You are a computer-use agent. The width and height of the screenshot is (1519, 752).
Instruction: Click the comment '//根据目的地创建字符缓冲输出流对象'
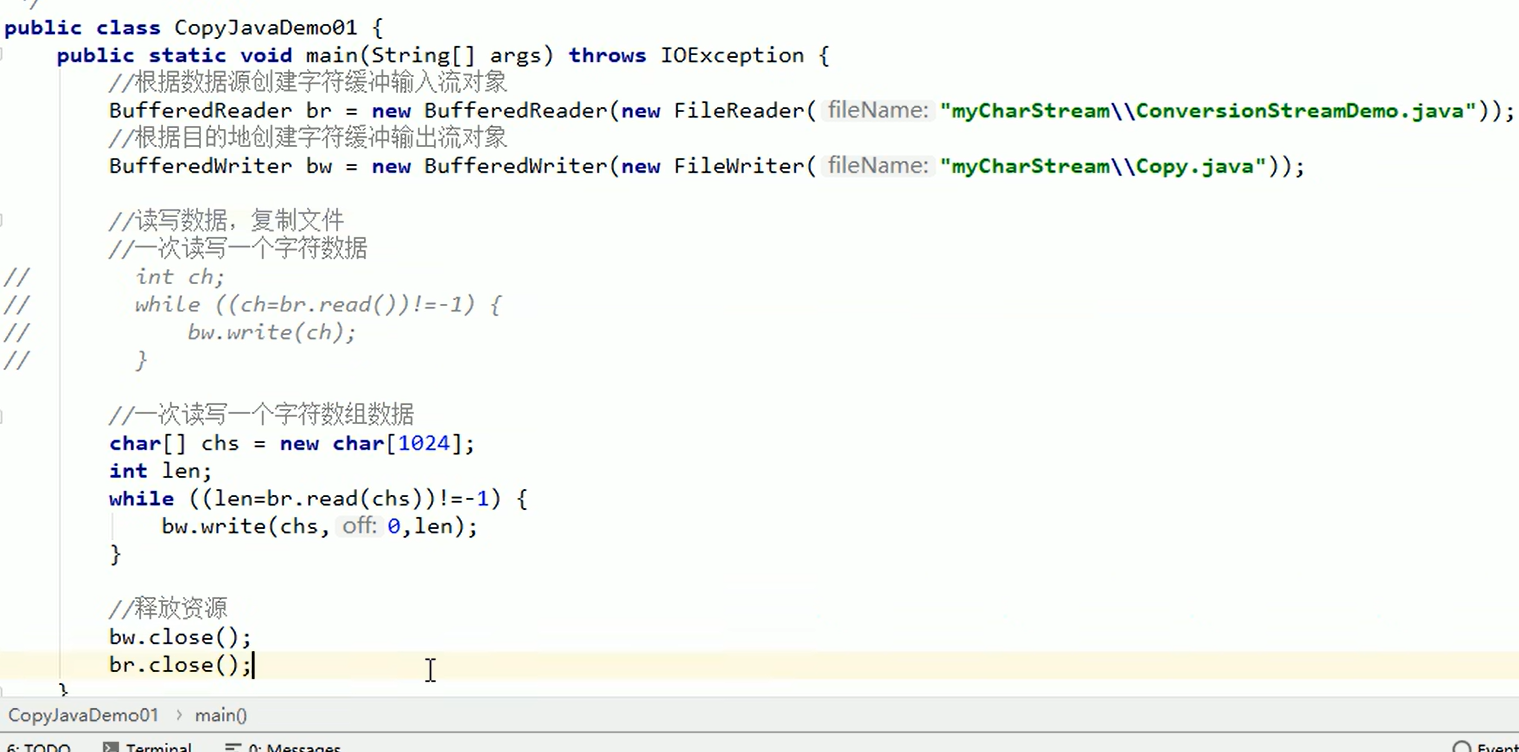(308, 138)
